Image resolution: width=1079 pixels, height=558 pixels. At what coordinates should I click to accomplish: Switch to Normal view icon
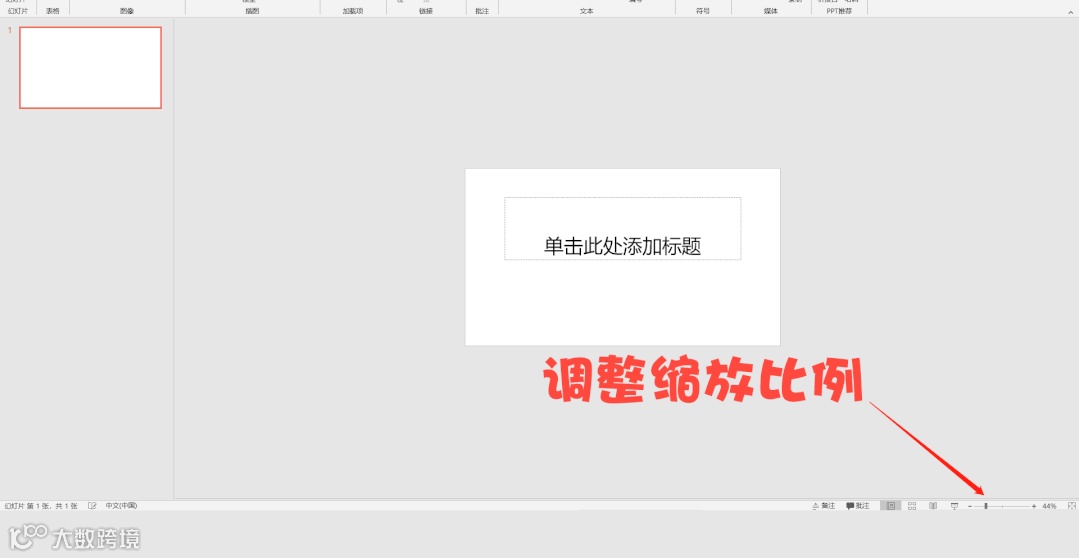[890, 506]
